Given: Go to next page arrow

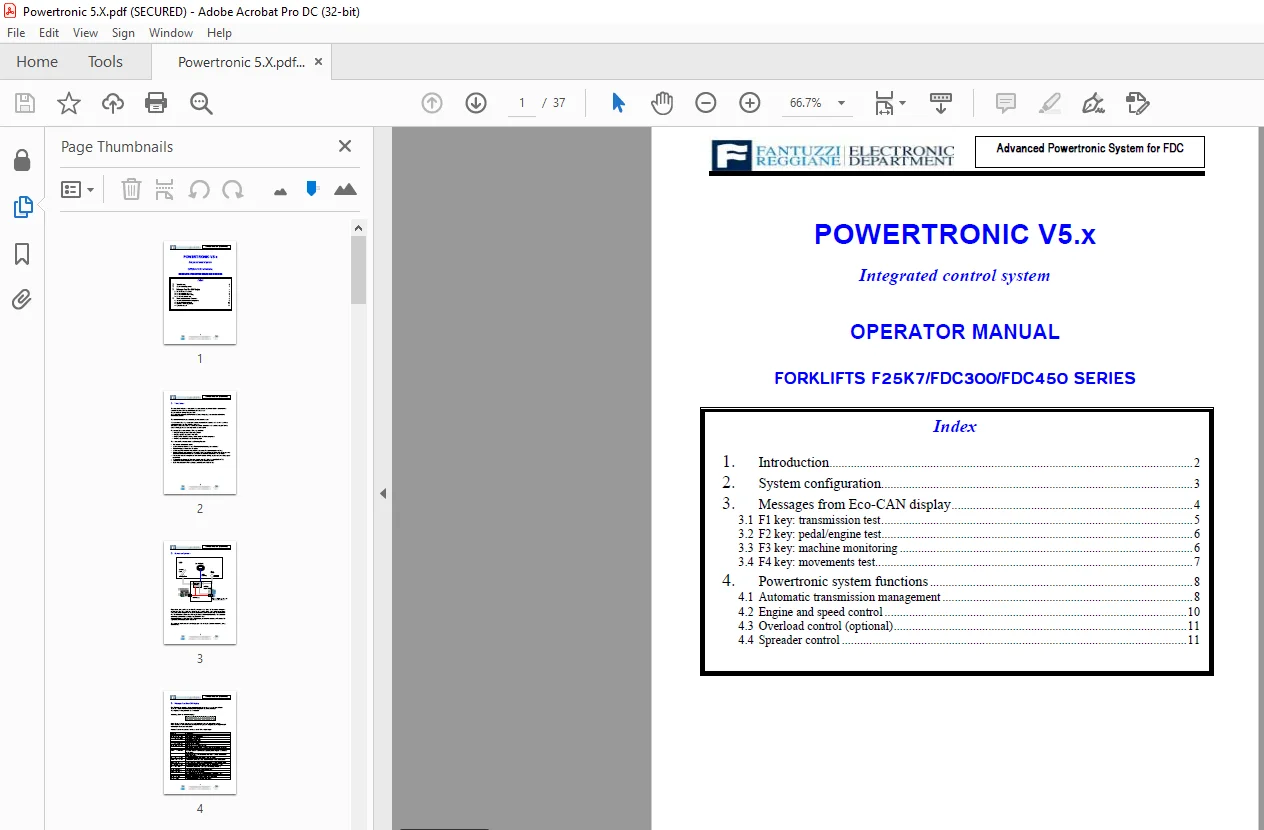Looking at the screenshot, I should click(476, 103).
